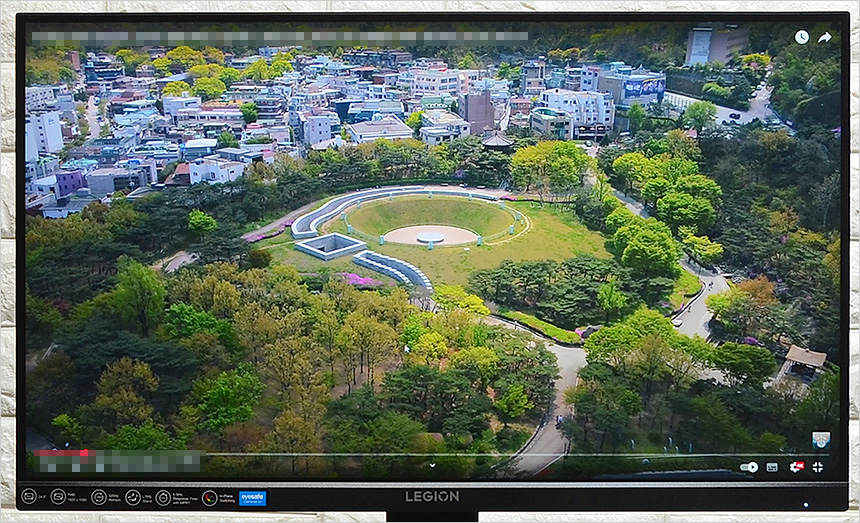Toggle subtitles with the captions button

coord(772,467)
